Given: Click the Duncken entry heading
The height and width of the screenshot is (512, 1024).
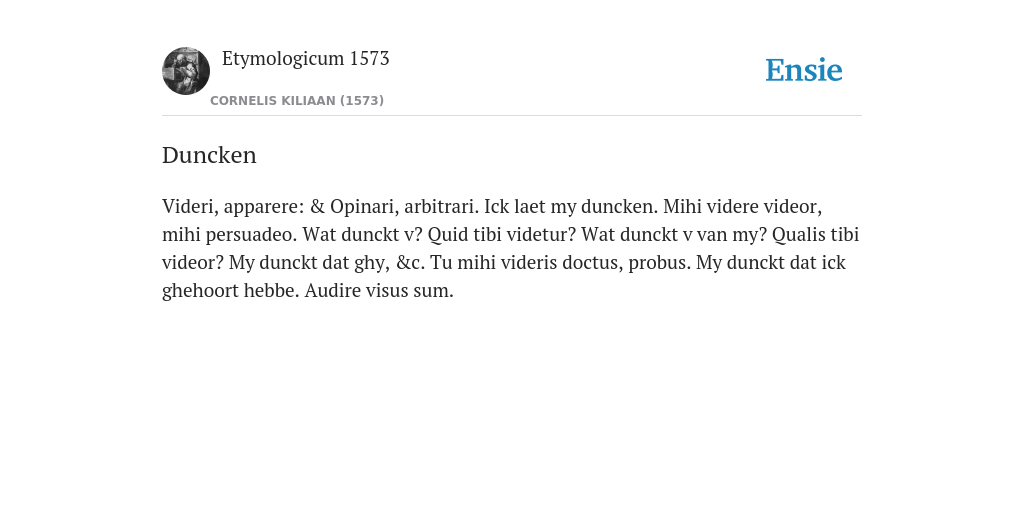Looking at the screenshot, I should pos(209,155).
